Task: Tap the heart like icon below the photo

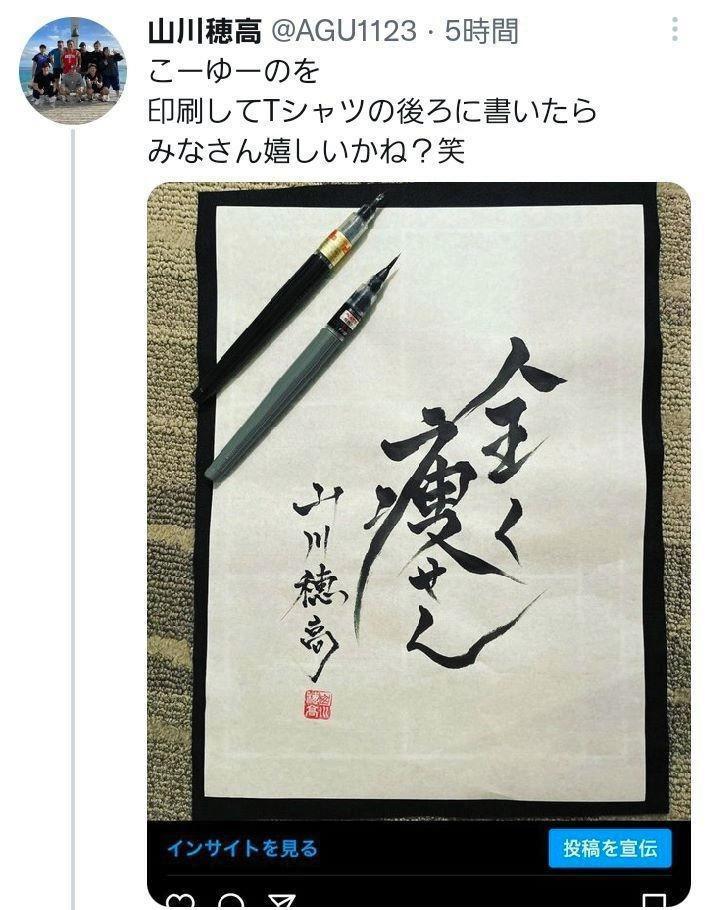Action: coord(180,902)
